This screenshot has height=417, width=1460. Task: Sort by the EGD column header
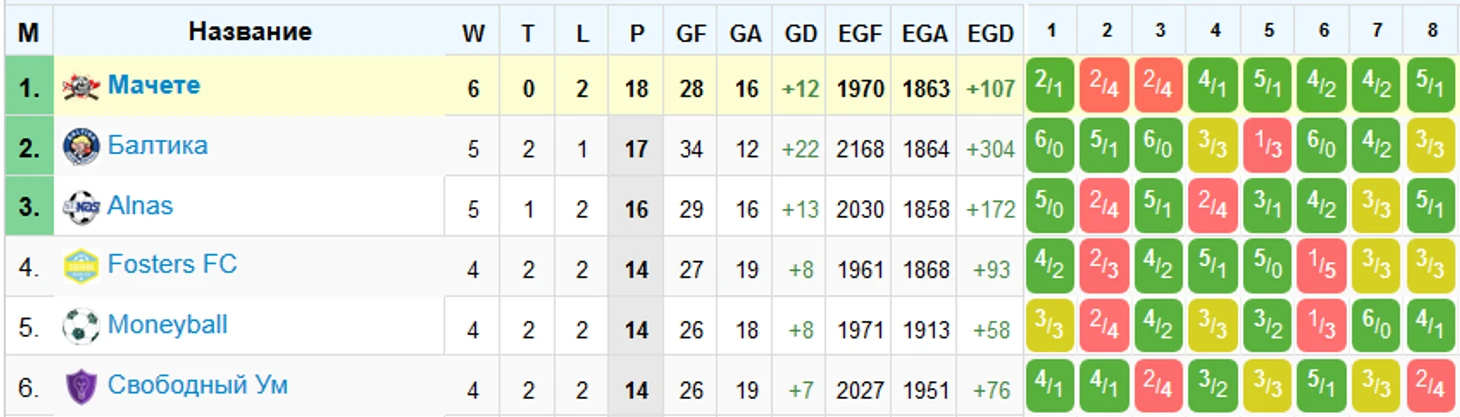pyautogui.click(x=990, y=33)
